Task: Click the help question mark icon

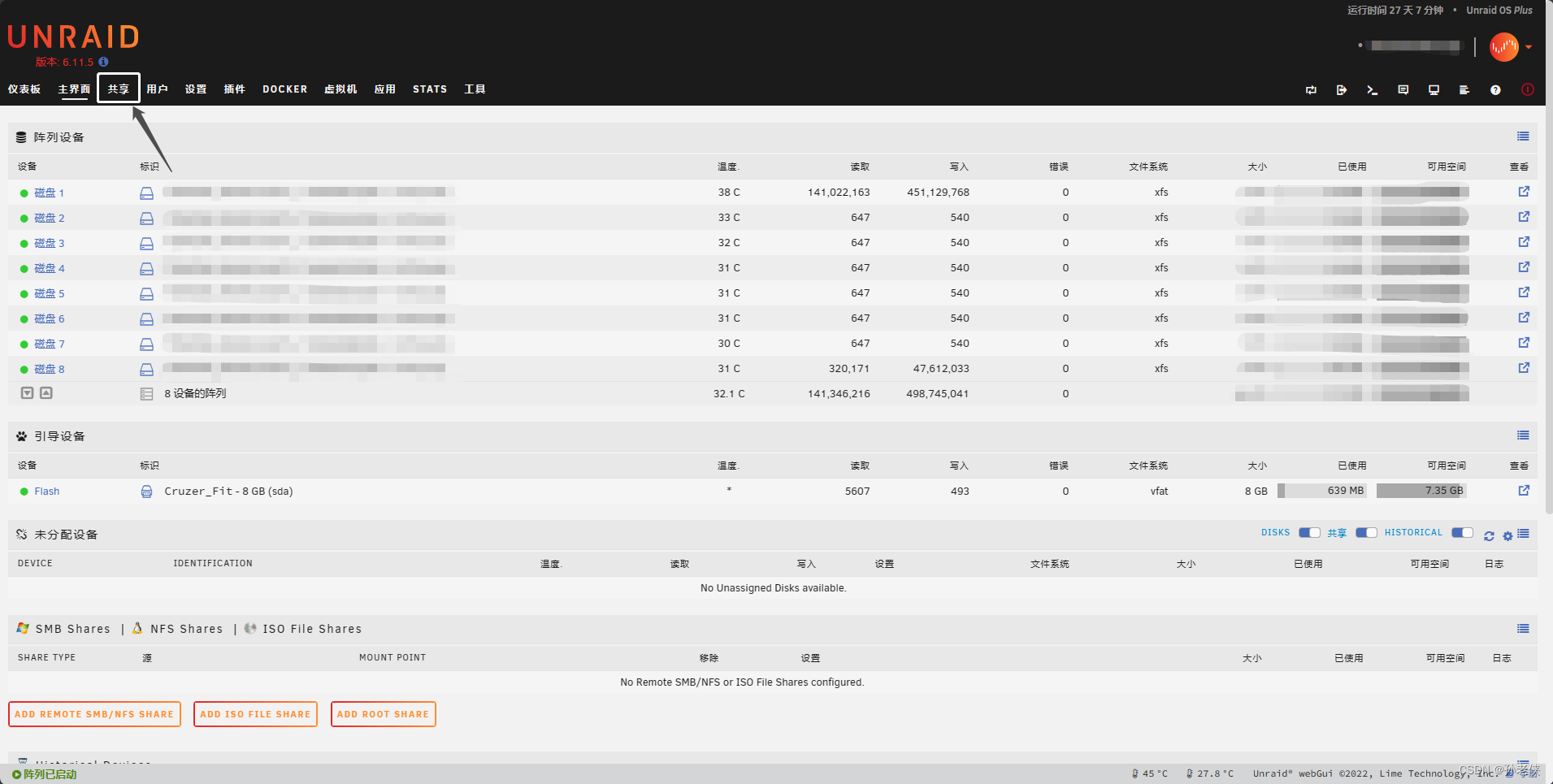Action: 1495,89
